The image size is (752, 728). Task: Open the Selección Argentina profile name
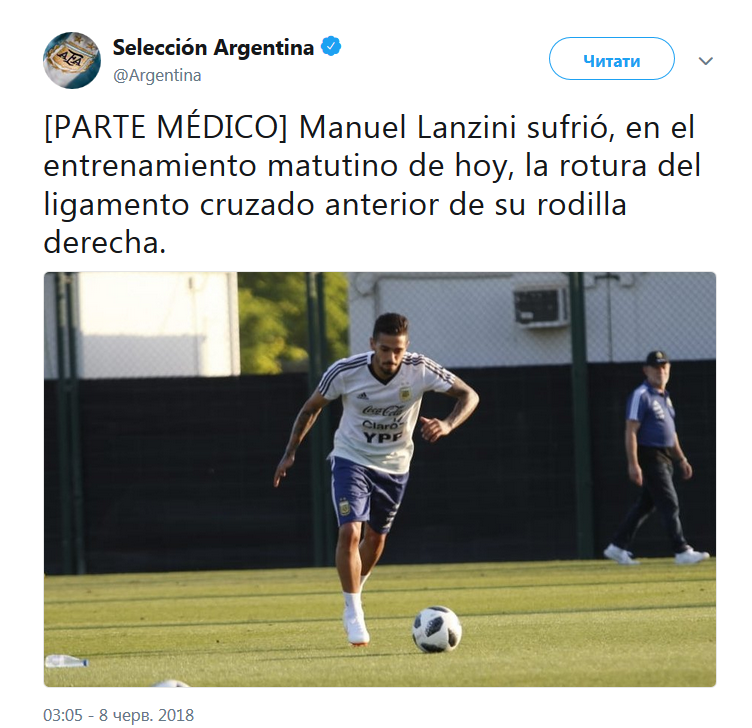coord(213,47)
